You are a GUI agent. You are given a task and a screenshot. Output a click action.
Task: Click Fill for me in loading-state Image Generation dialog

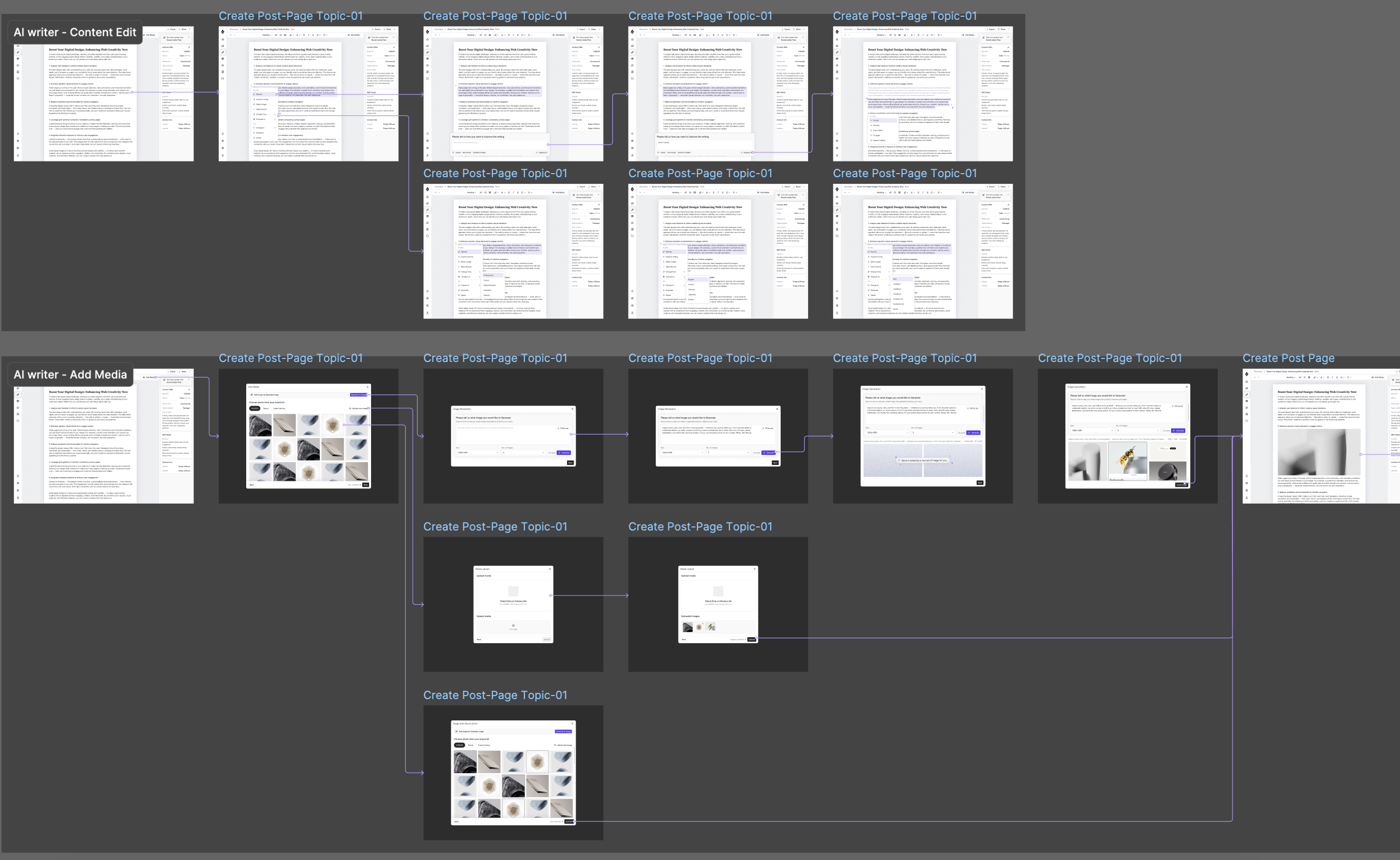973,408
